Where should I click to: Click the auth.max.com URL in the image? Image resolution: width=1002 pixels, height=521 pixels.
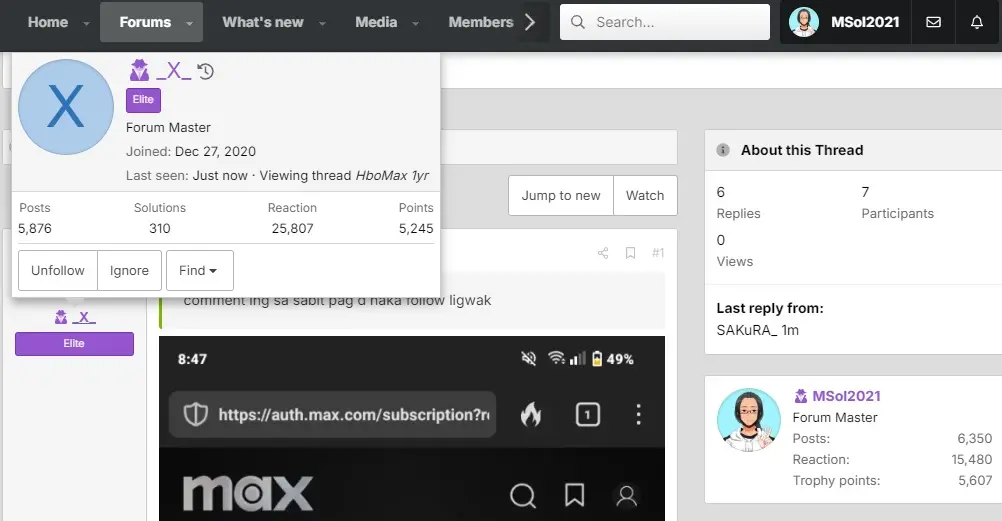pyautogui.click(x=354, y=415)
